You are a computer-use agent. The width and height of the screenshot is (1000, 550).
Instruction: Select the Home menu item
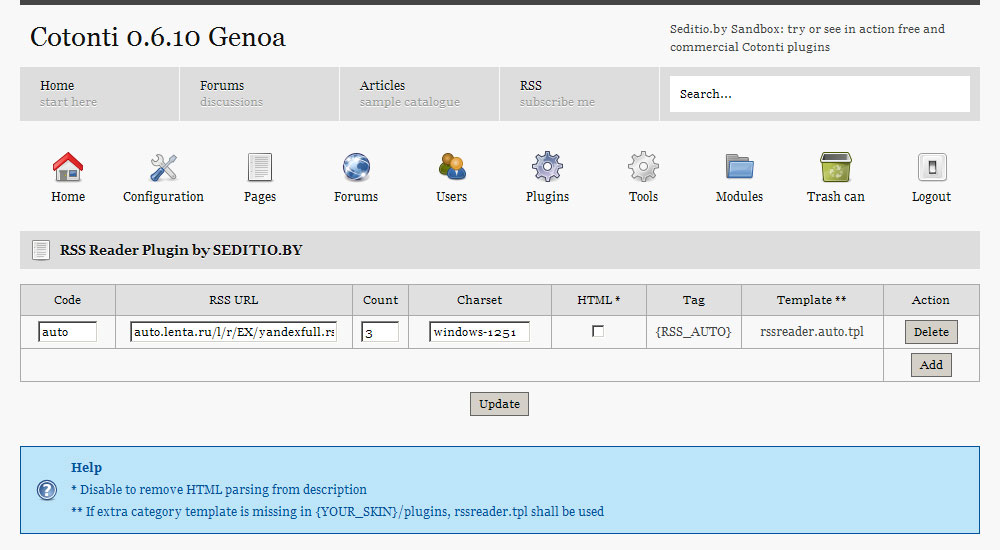pos(57,93)
